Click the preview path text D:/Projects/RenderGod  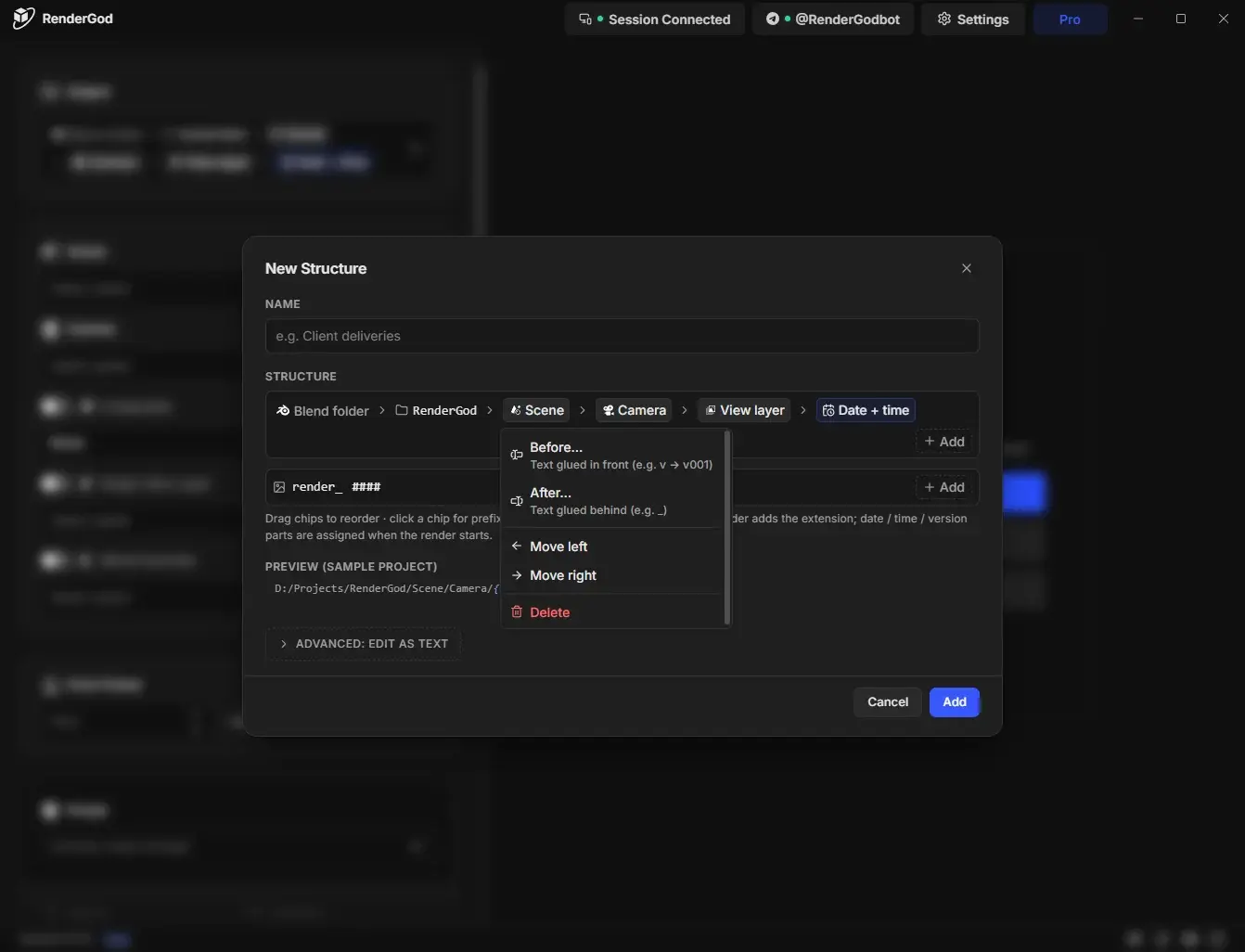tap(340, 588)
